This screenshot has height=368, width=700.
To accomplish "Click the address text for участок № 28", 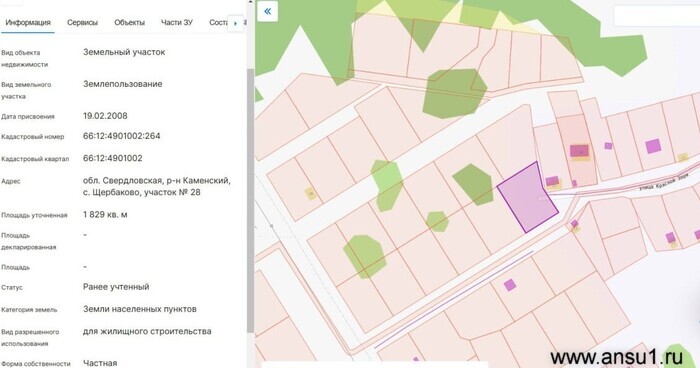I will click(x=157, y=187).
